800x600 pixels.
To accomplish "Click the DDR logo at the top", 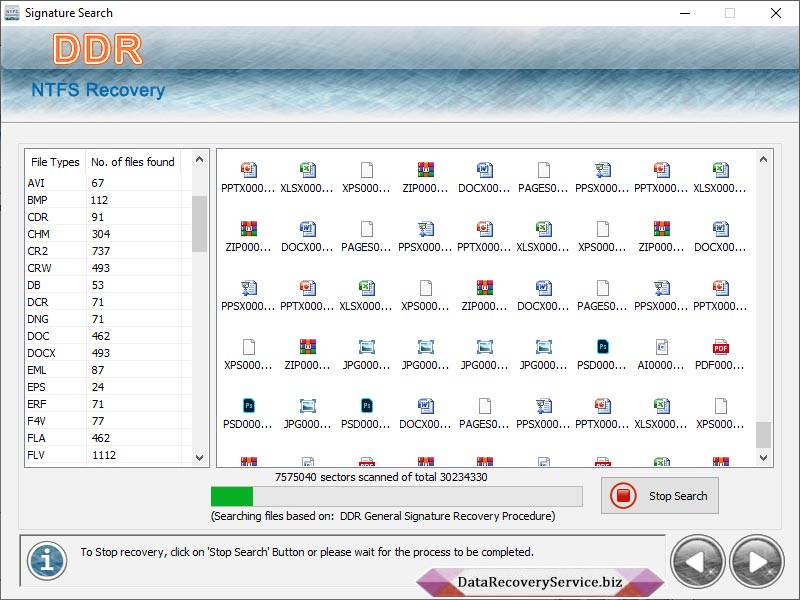I will [x=97, y=48].
